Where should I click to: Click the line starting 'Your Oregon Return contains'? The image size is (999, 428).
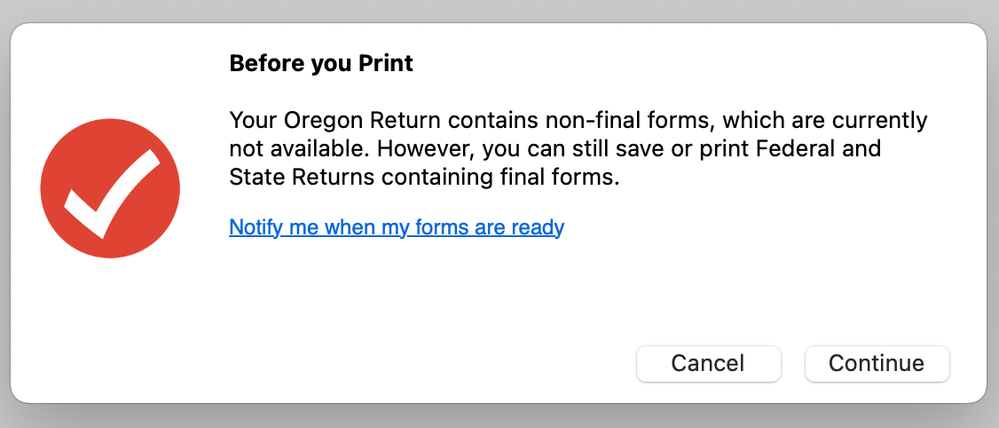578,120
